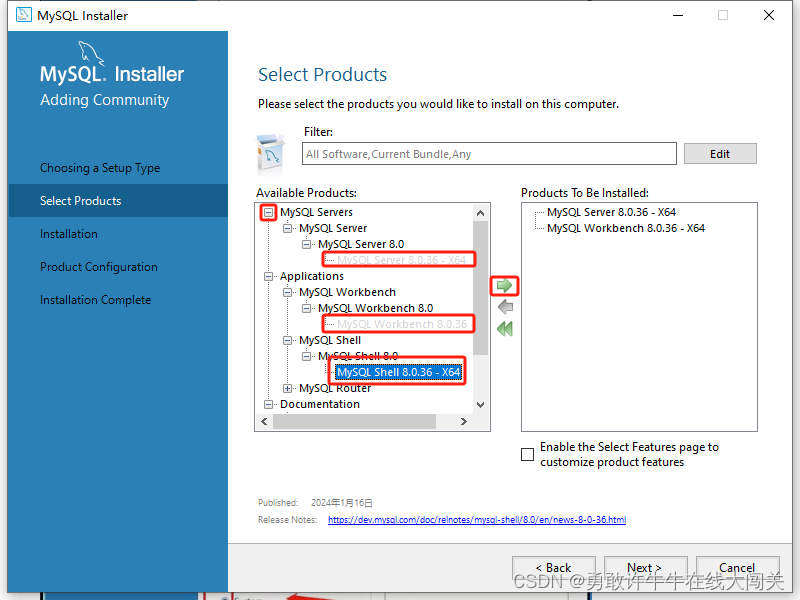Click the tree's scroll right arrow
The height and width of the screenshot is (600, 800).
point(463,421)
